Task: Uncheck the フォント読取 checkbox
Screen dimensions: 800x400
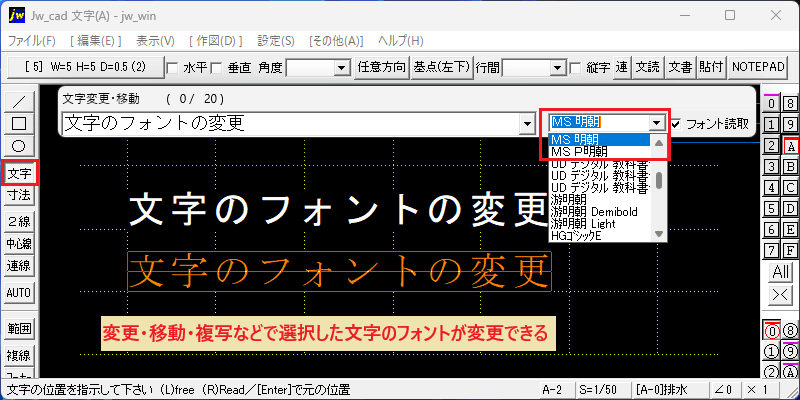Action: coord(676,123)
